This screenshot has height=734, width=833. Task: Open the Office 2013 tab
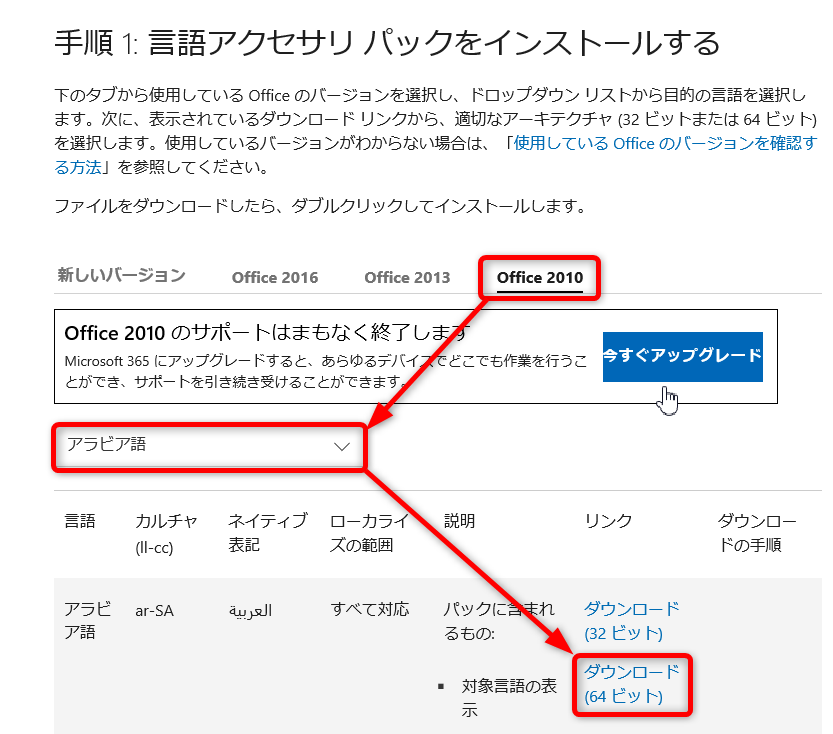tap(407, 278)
